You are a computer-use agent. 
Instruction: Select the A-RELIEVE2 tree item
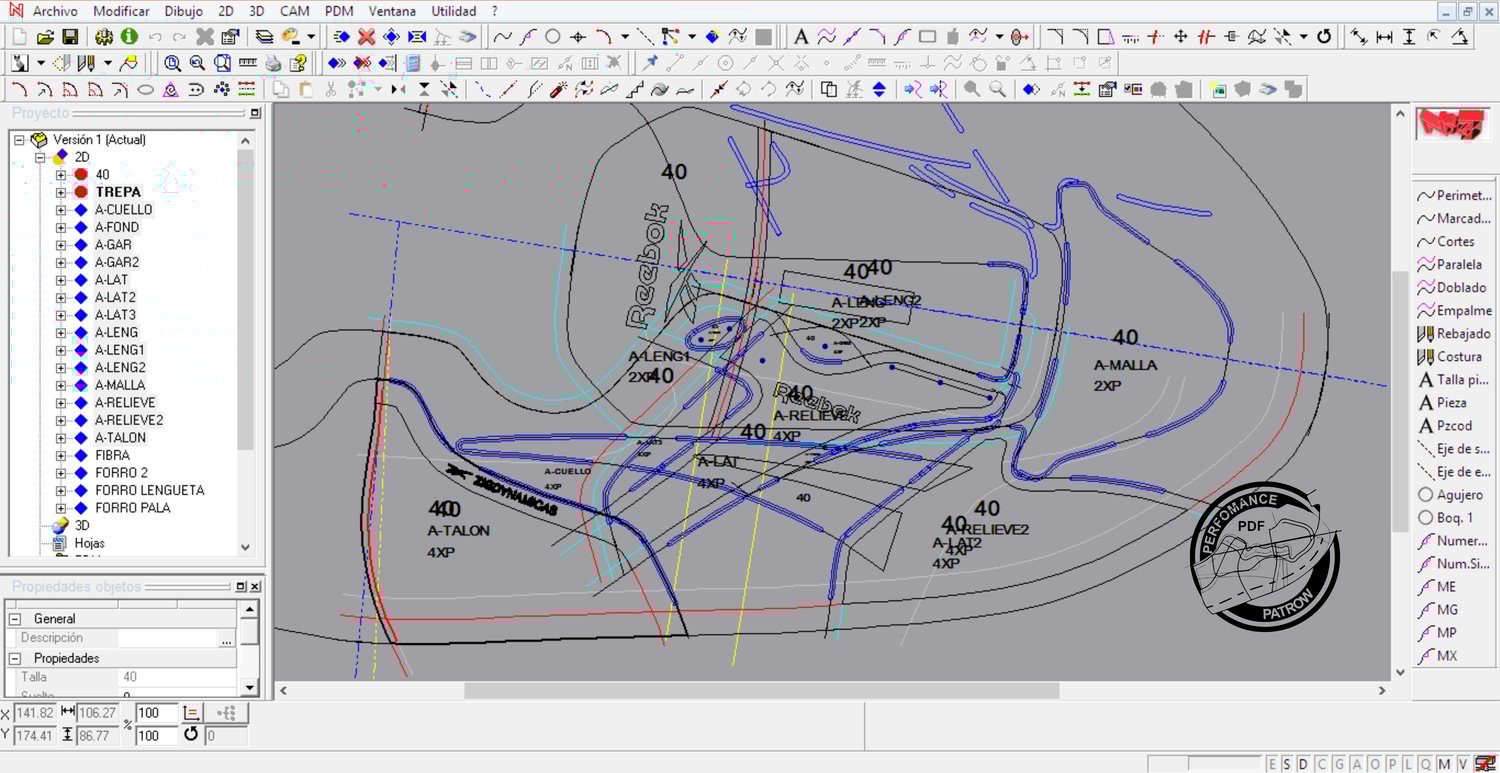[129, 420]
